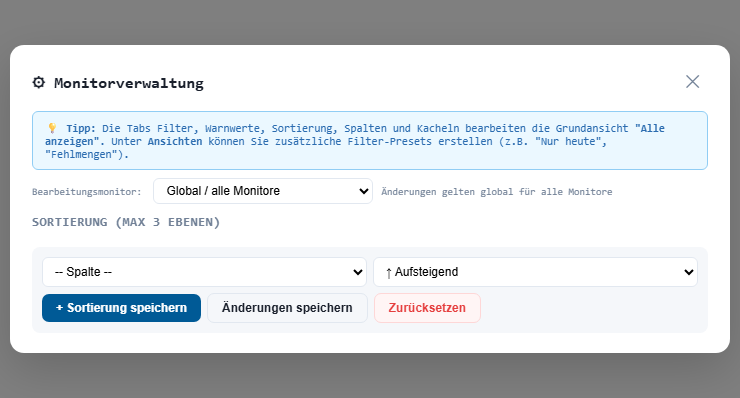Click the Monitorverwaltung title text
This screenshot has width=740, height=398.
click(x=129, y=83)
